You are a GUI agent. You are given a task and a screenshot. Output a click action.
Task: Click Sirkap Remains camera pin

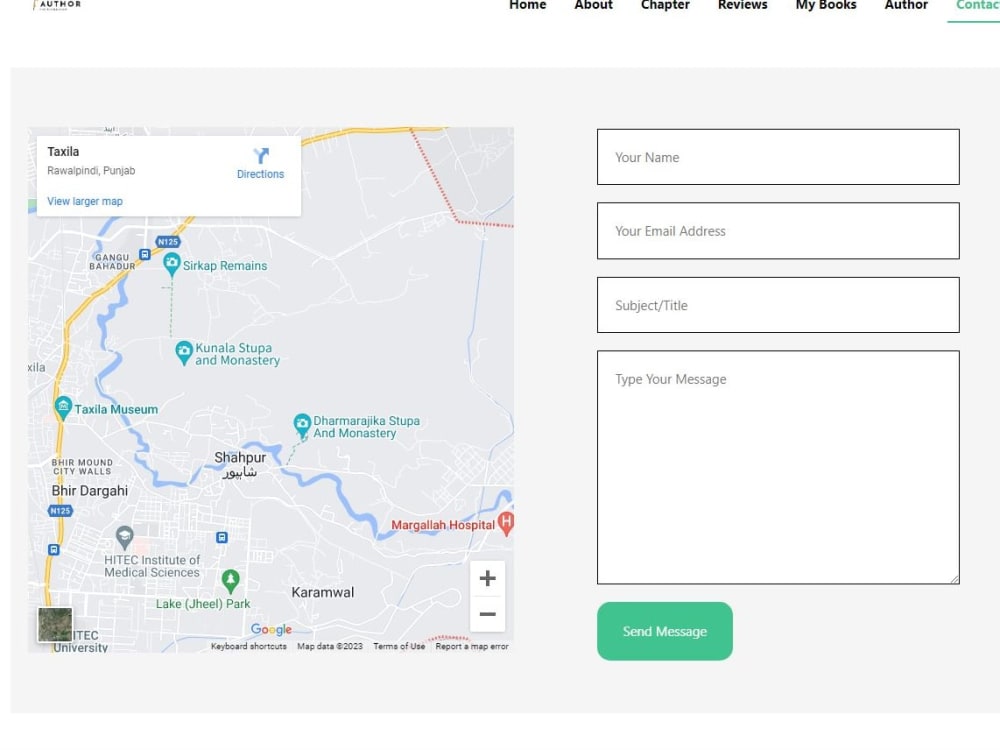coord(172,264)
